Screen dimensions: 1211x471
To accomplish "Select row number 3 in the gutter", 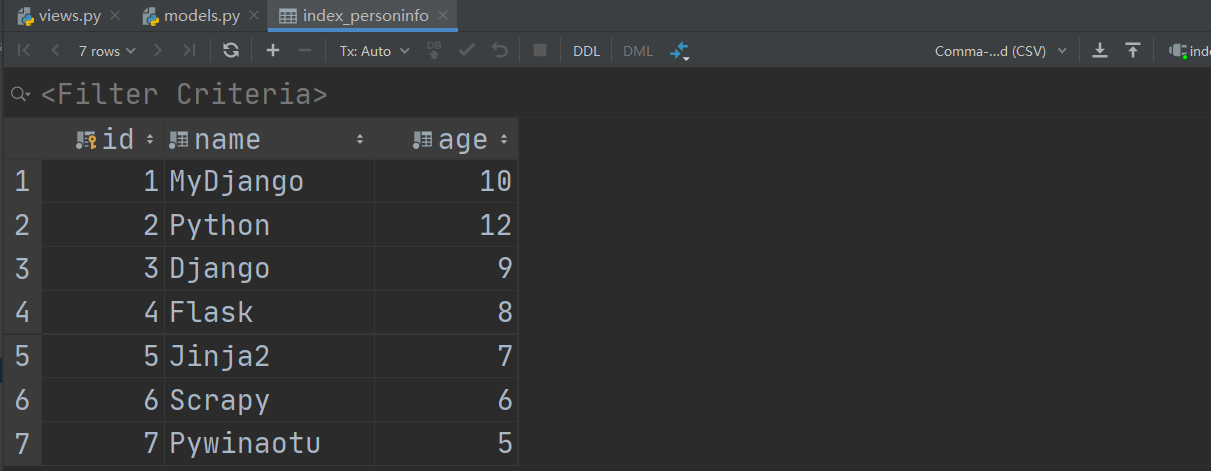I will click(x=22, y=269).
